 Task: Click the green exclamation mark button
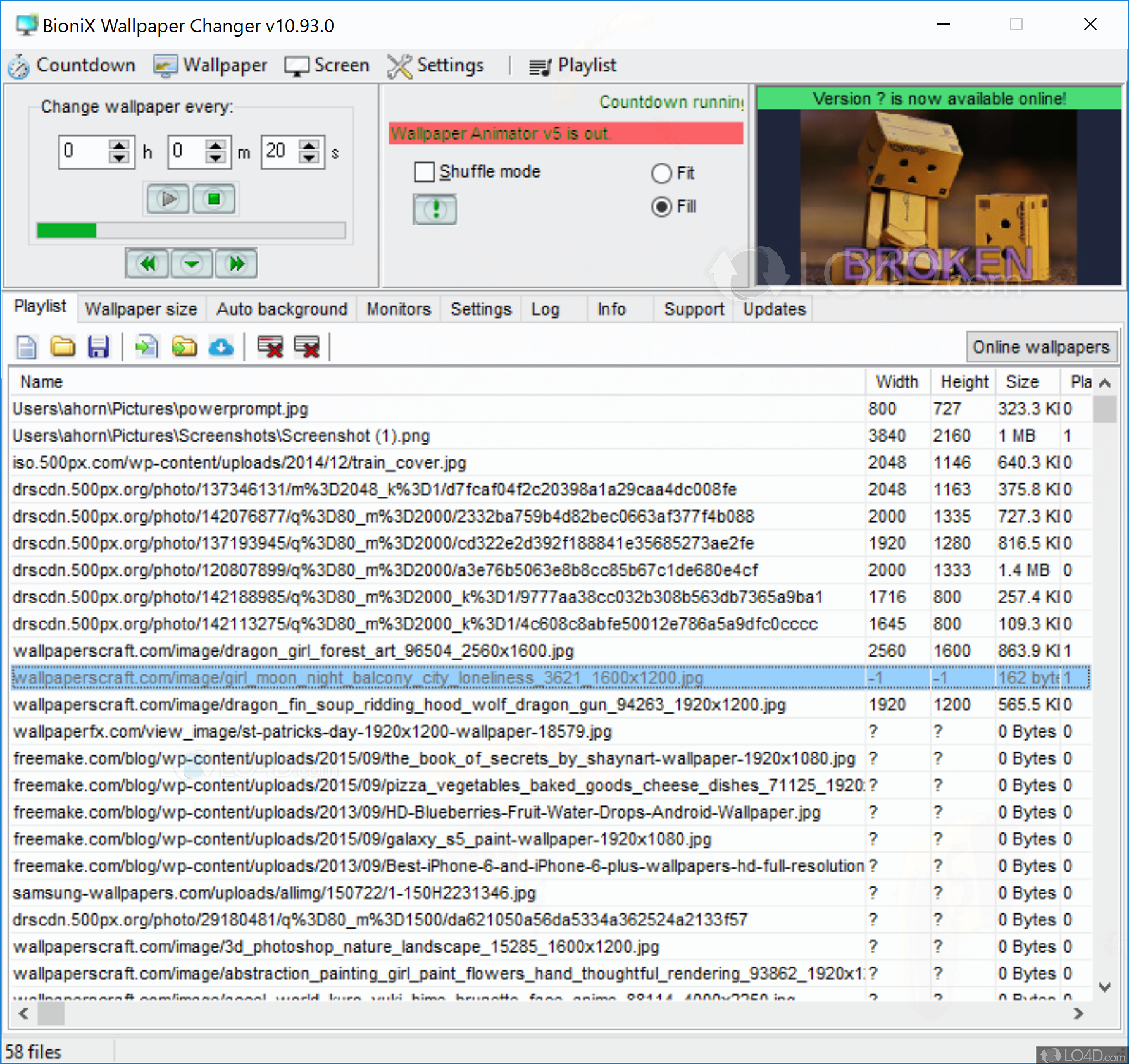tap(435, 209)
